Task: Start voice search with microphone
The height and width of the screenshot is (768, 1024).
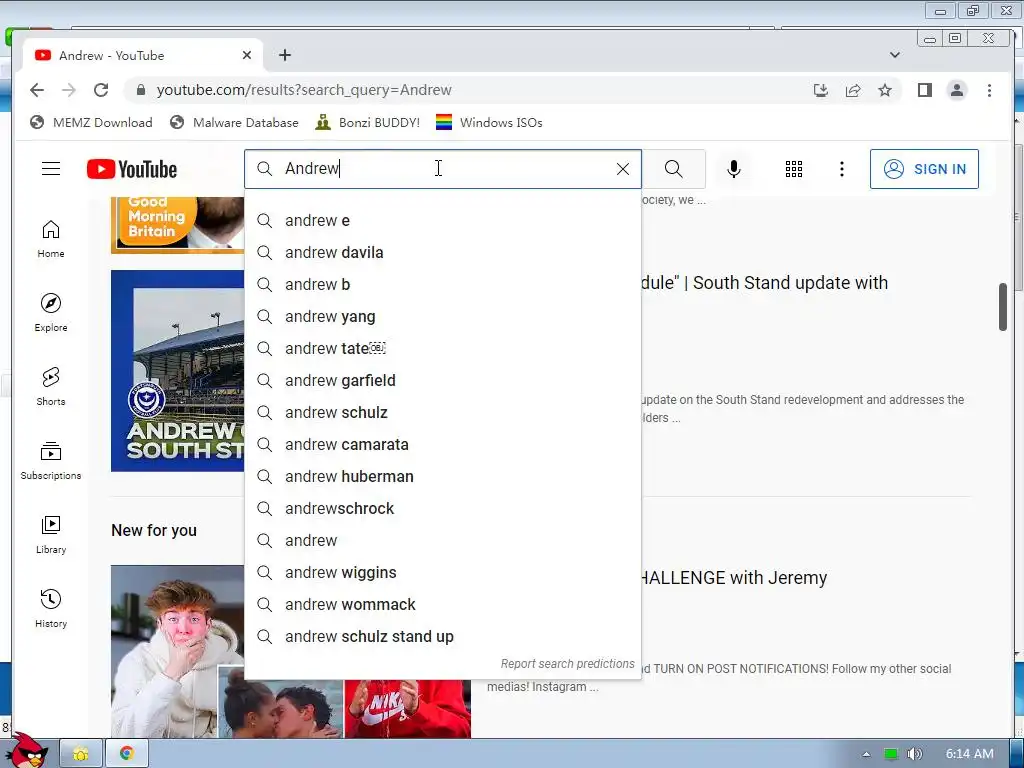Action: pos(733,169)
